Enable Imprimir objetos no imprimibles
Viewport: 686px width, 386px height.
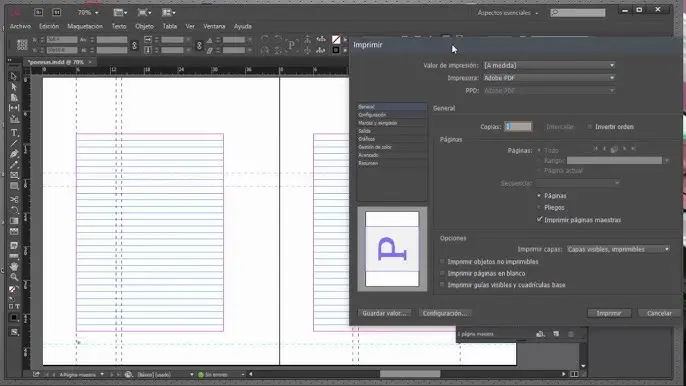[x=442, y=262]
